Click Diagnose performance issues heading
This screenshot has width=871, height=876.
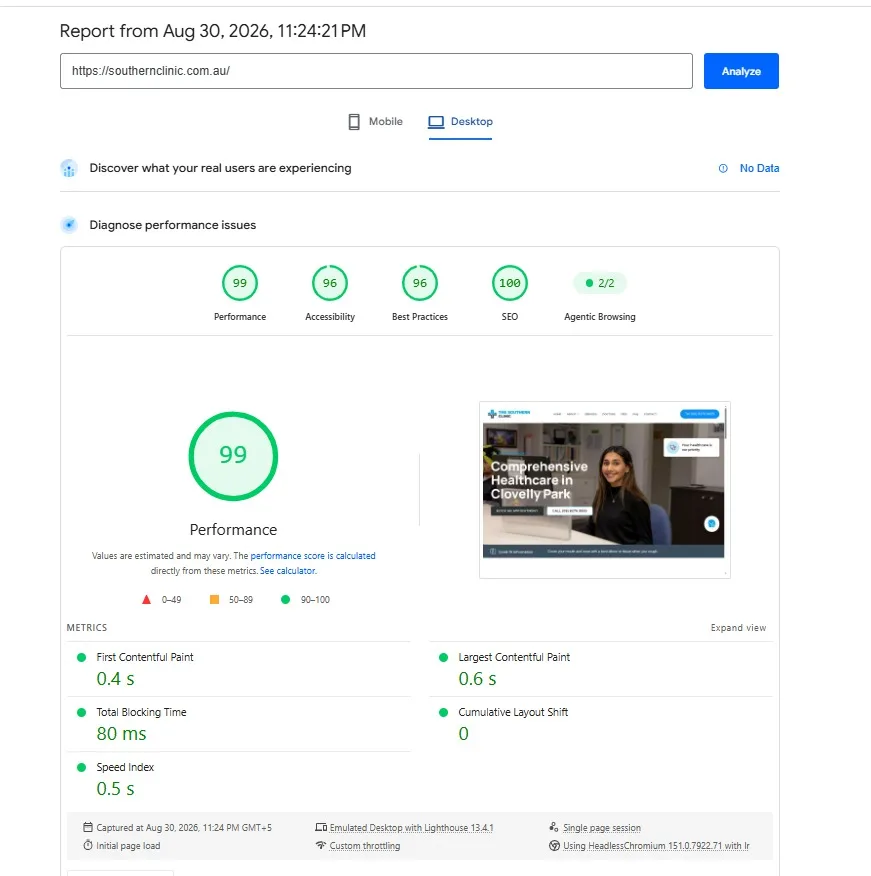click(173, 225)
